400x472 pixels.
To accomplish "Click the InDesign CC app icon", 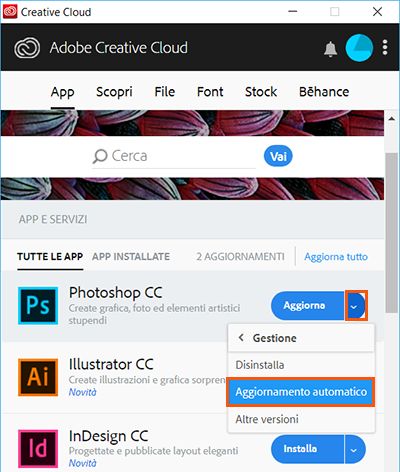I will 38,448.
